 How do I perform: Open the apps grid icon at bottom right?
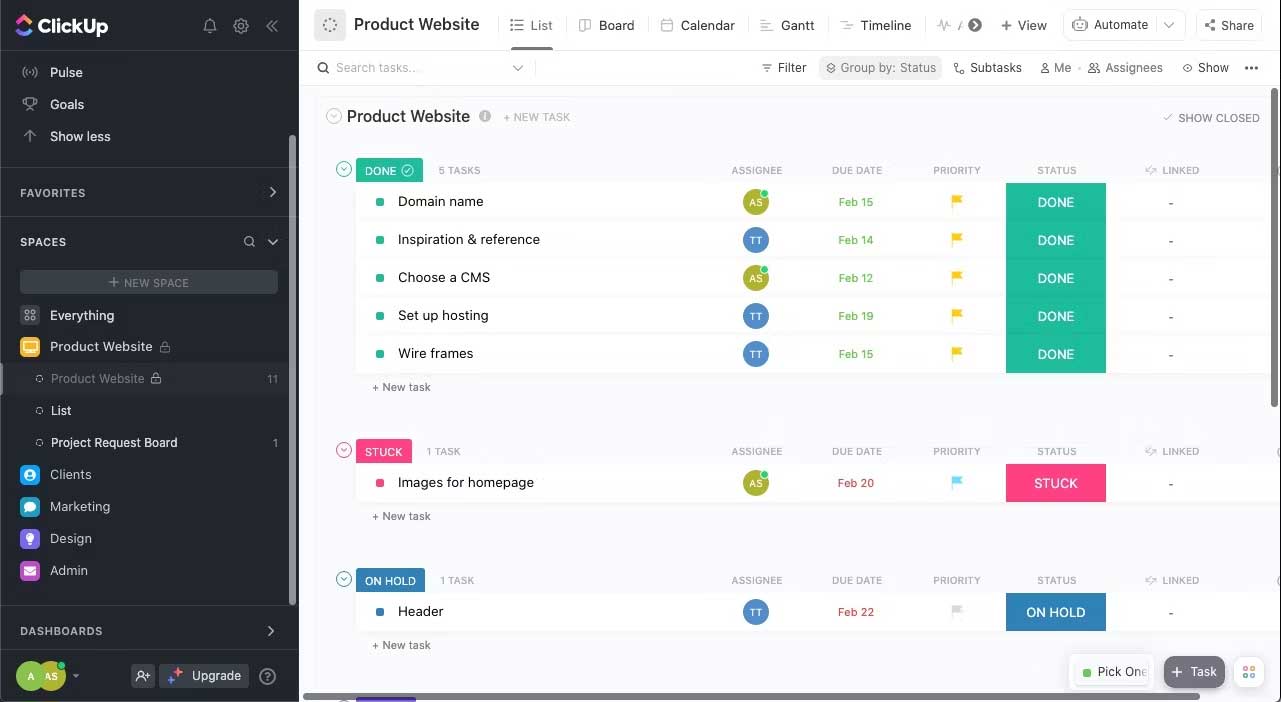(x=1248, y=671)
